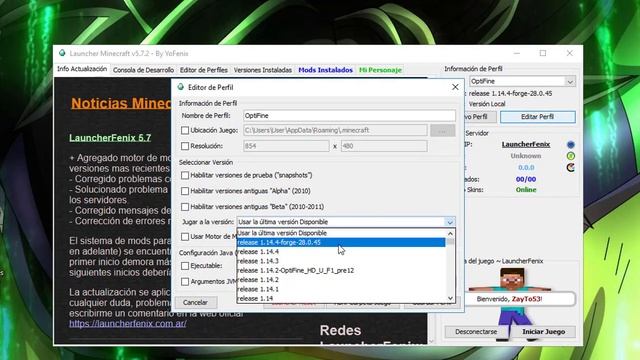The image size is (640, 360).
Task: Open the LauncherFenix server link
Action: 526,144
